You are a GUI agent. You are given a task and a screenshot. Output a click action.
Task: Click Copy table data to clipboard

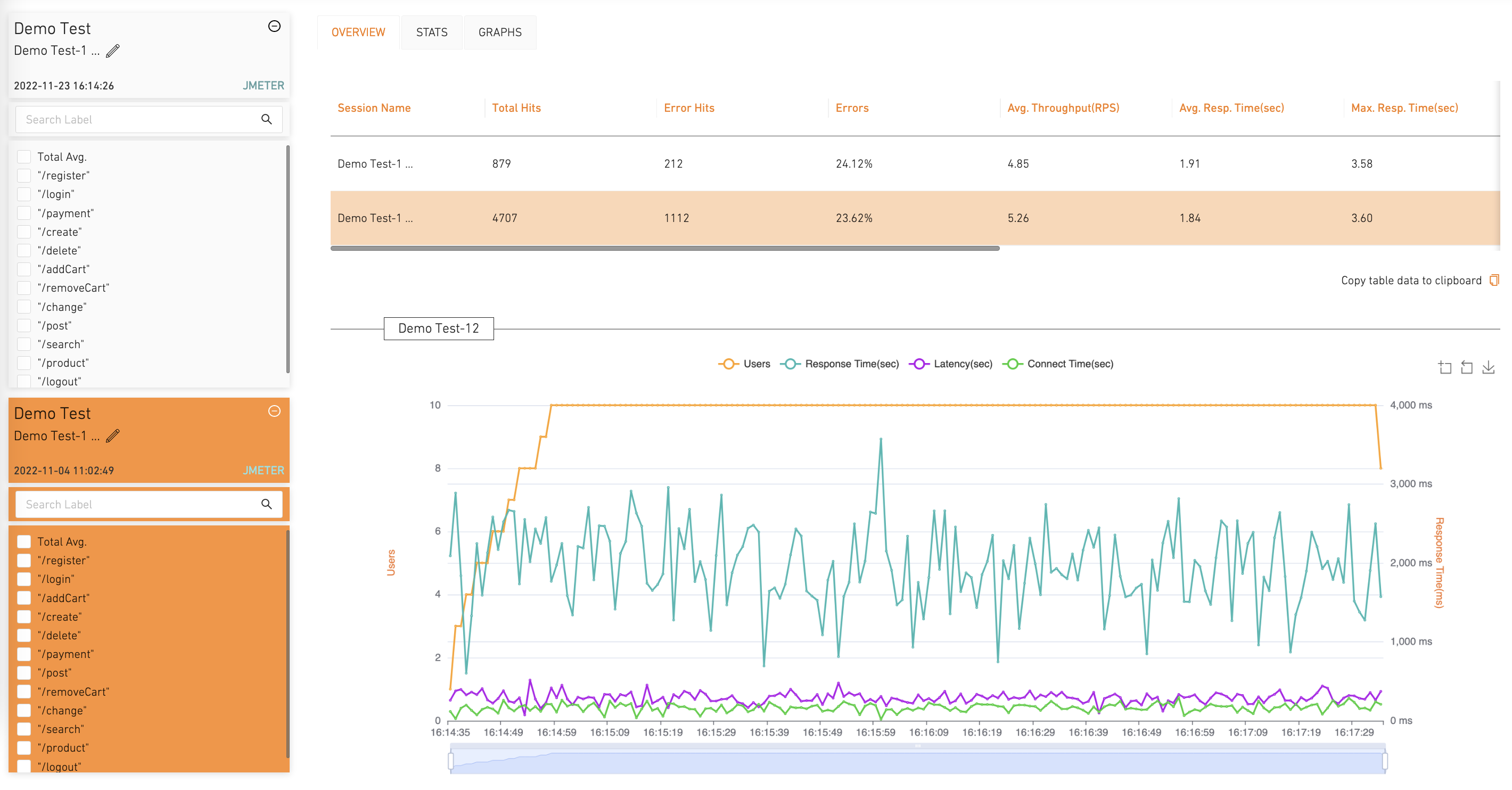(1410, 281)
